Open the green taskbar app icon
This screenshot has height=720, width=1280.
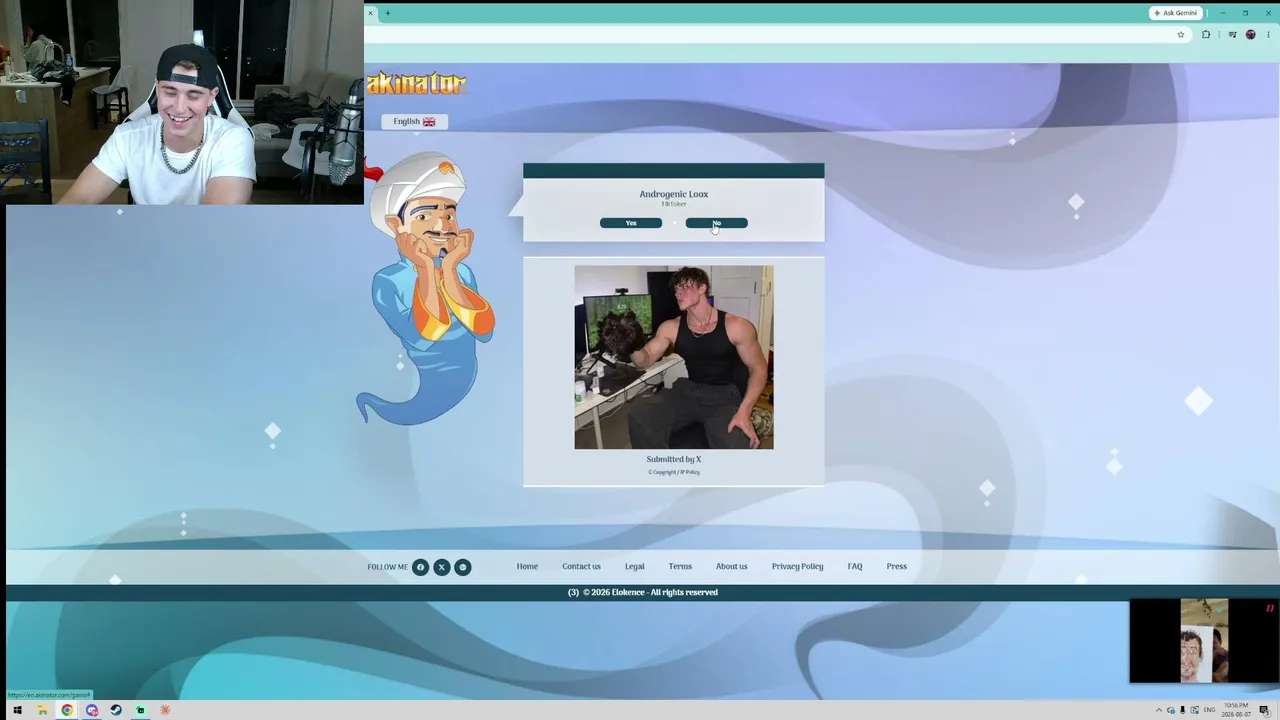pyautogui.click(x=140, y=710)
